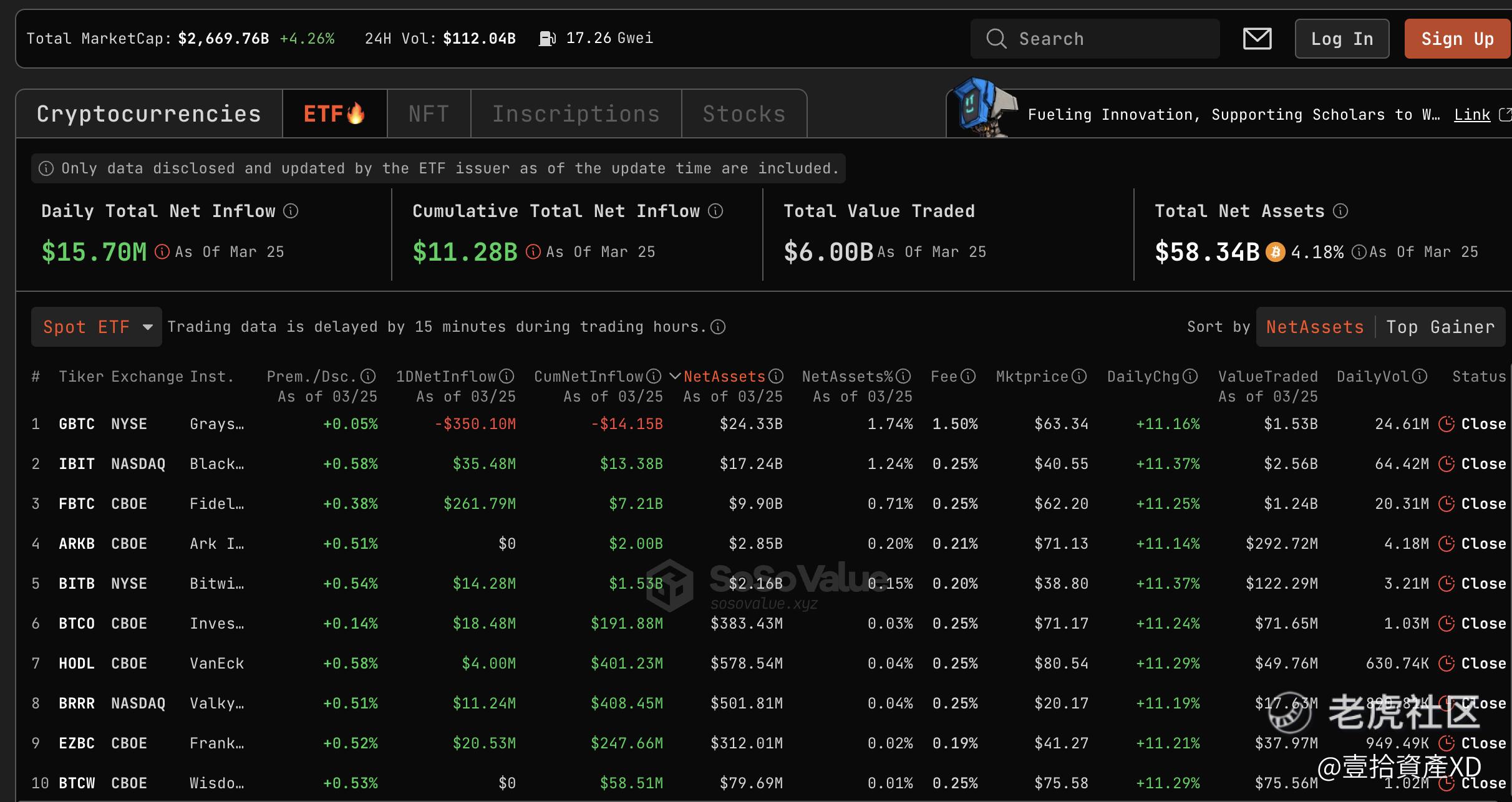The height and width of the screenshot is (802, 1512).
Task: Switch to the Inscriptions tab
Action: coord(576,114)
